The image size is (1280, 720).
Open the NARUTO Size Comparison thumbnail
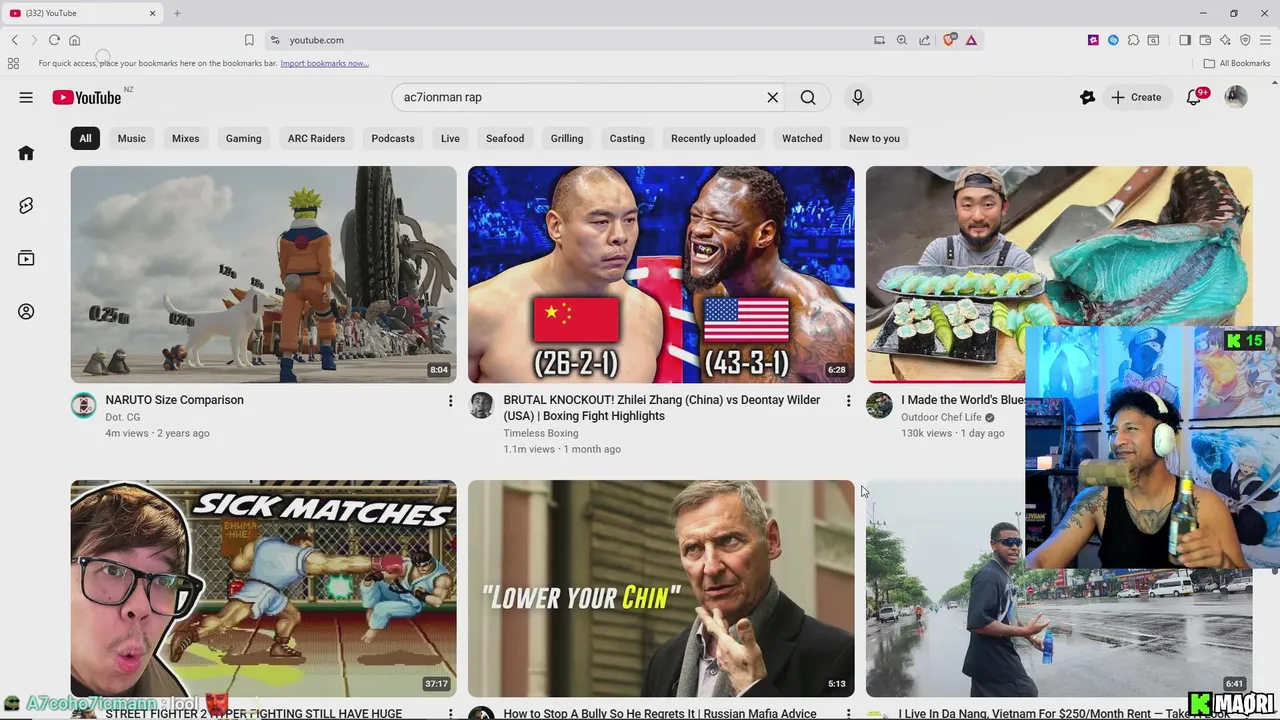(263, 274)
